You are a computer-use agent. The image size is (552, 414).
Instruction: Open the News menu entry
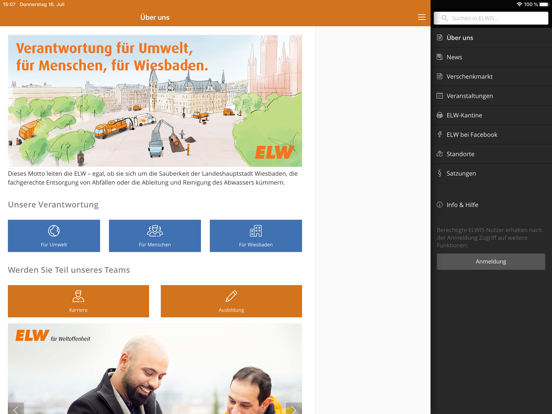coord(491,57)
